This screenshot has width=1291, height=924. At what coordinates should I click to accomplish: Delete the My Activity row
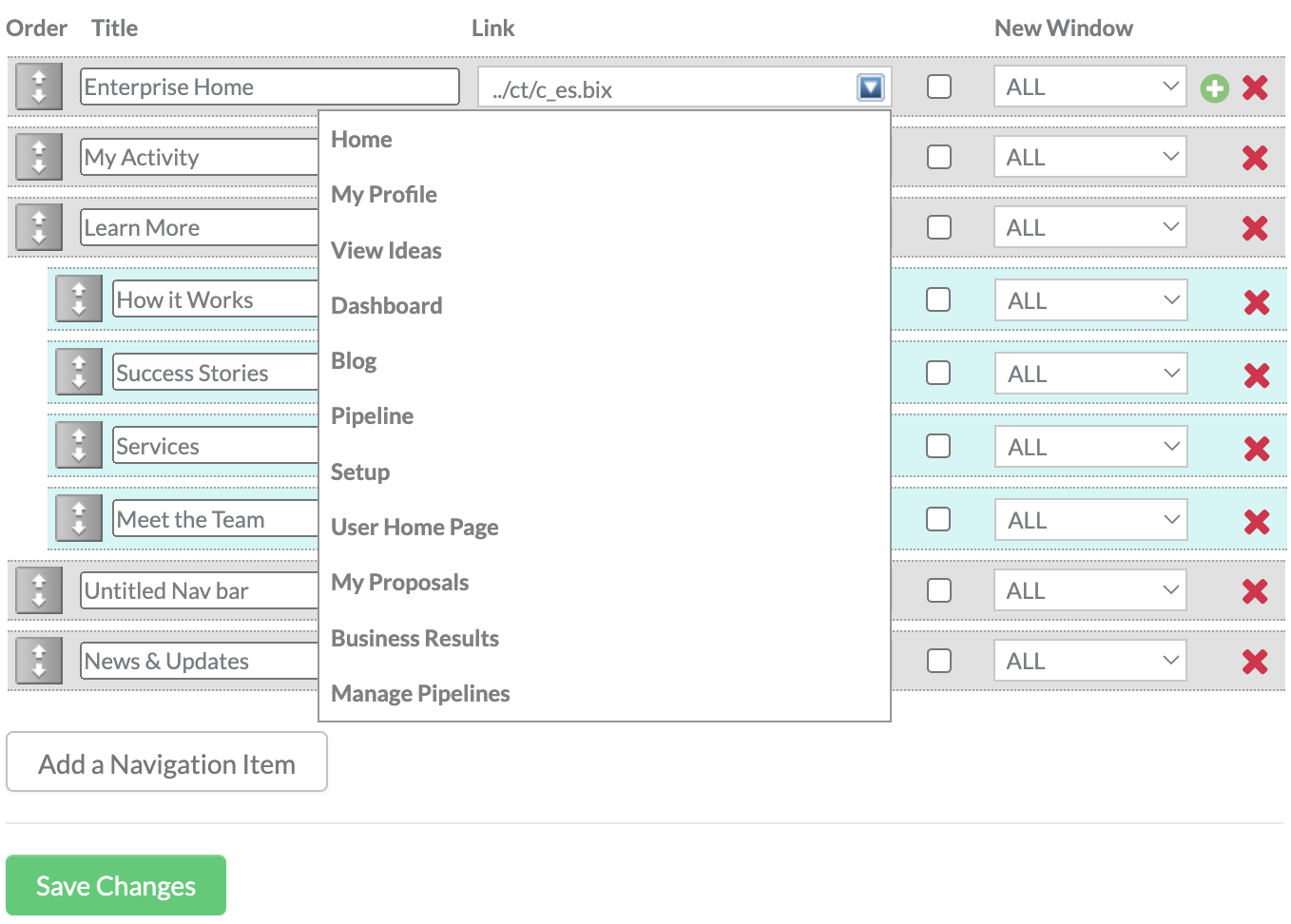pos(1255,158)
